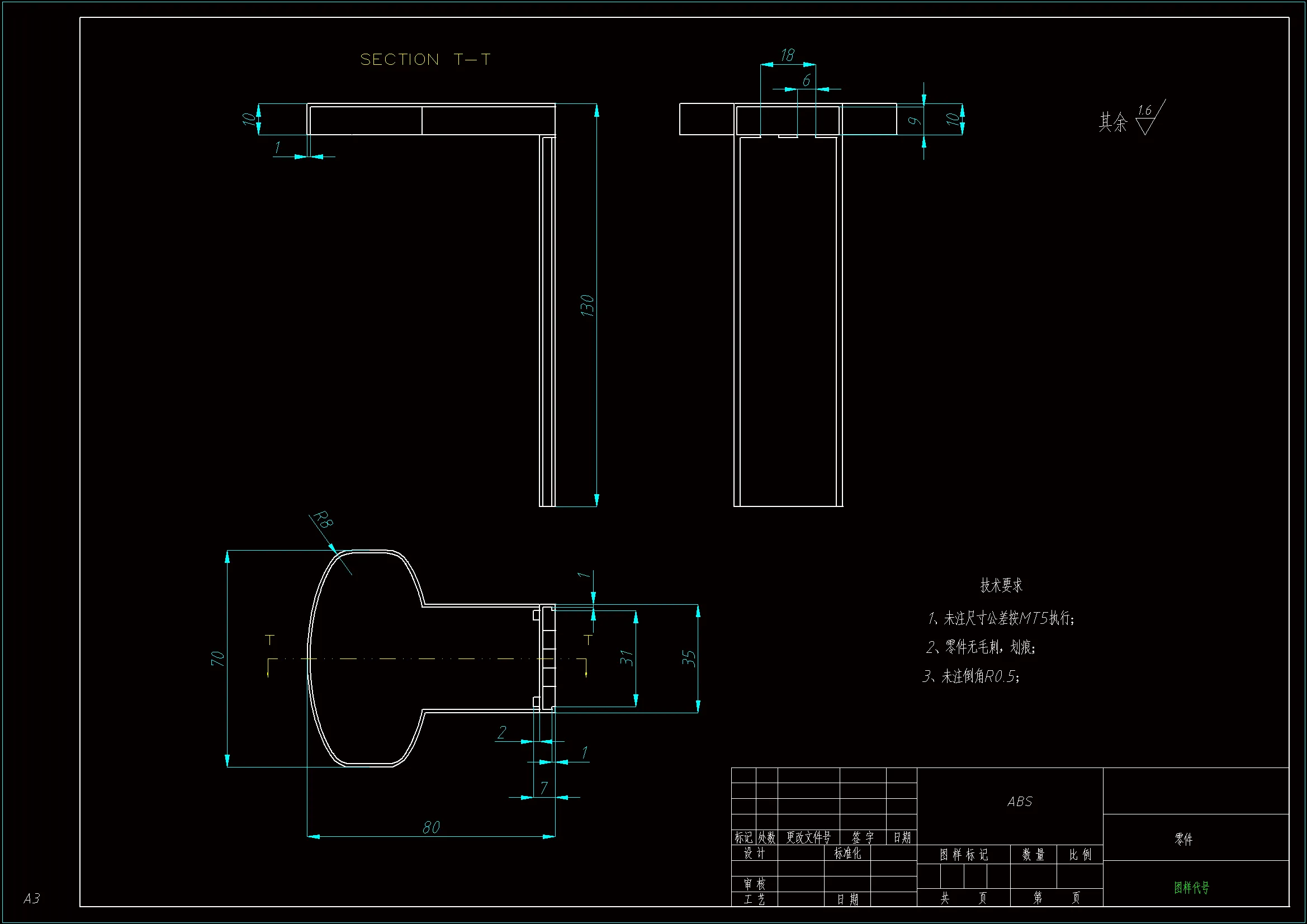Select the R8 radius annotation

coord(323,519)
